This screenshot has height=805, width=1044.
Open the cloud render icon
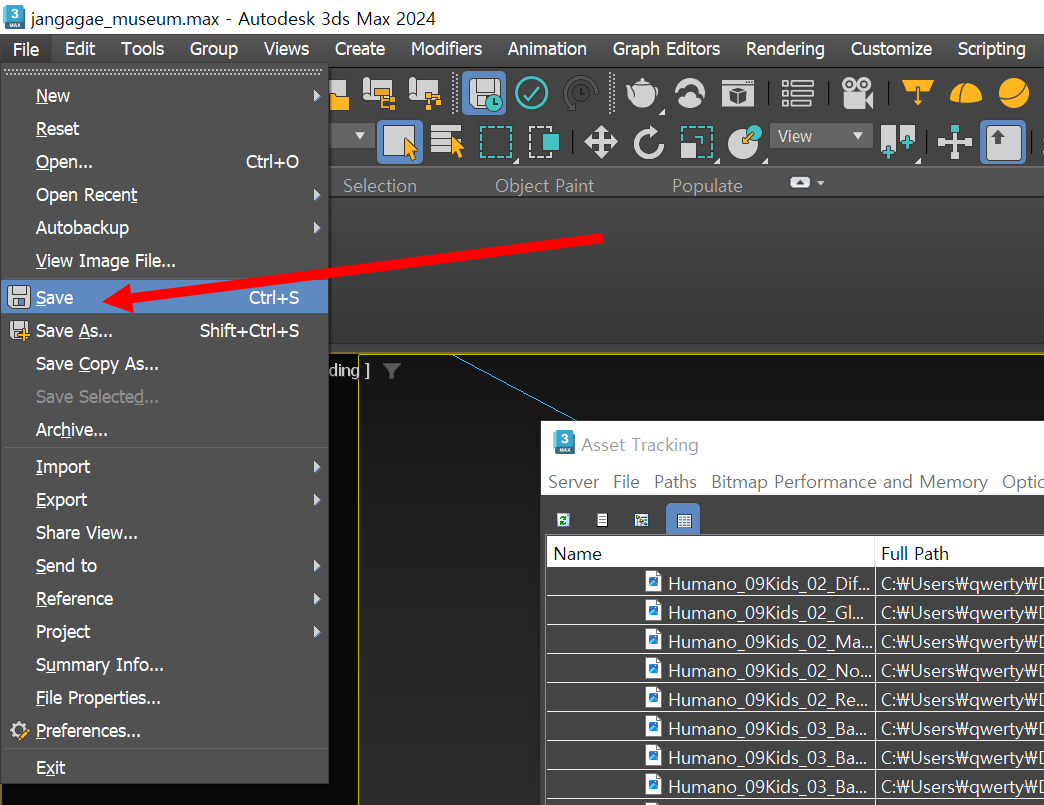pos(690,93)
